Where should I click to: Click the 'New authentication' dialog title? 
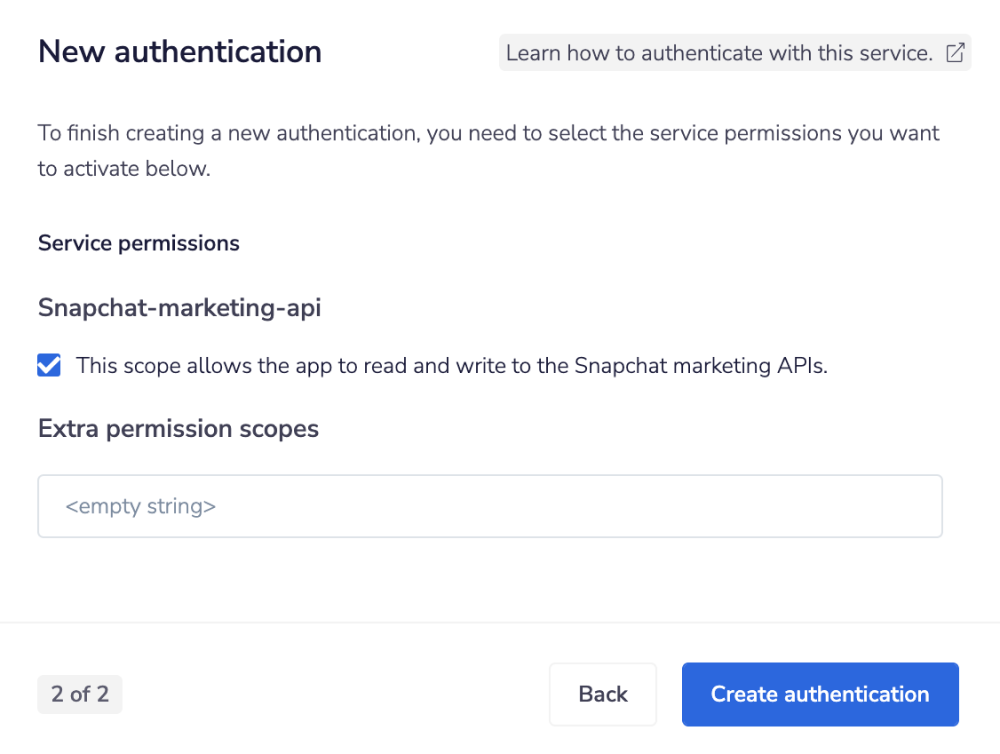click(x=180, y=51)
